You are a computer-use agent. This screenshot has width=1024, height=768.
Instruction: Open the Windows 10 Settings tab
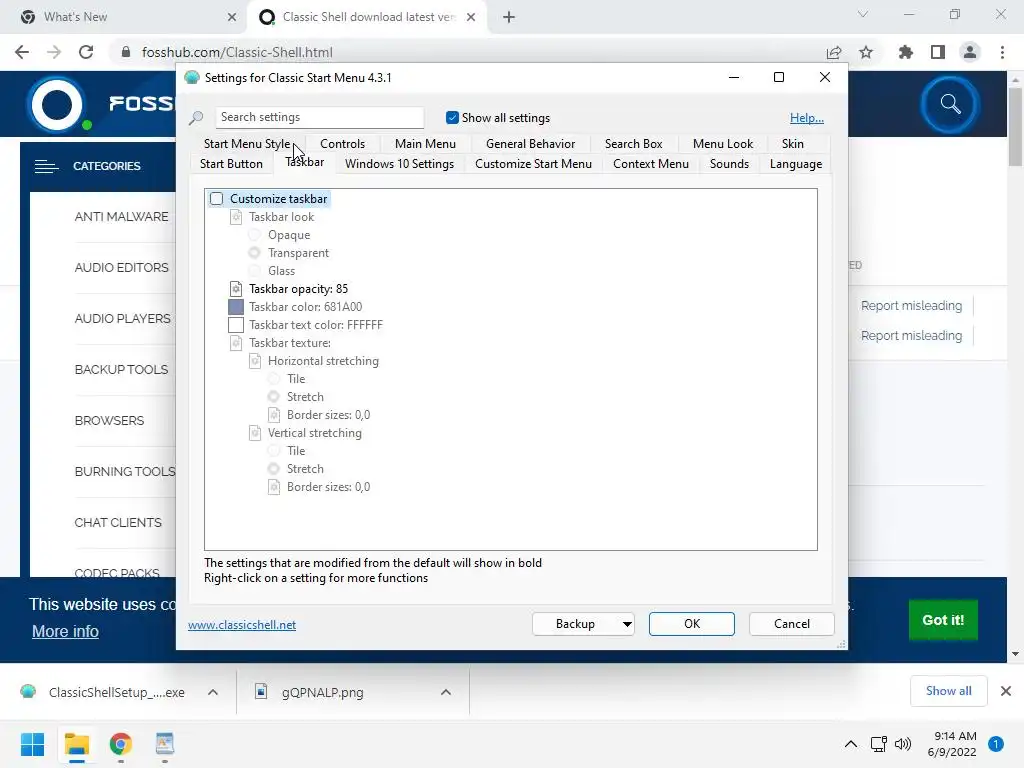point(400,164)
